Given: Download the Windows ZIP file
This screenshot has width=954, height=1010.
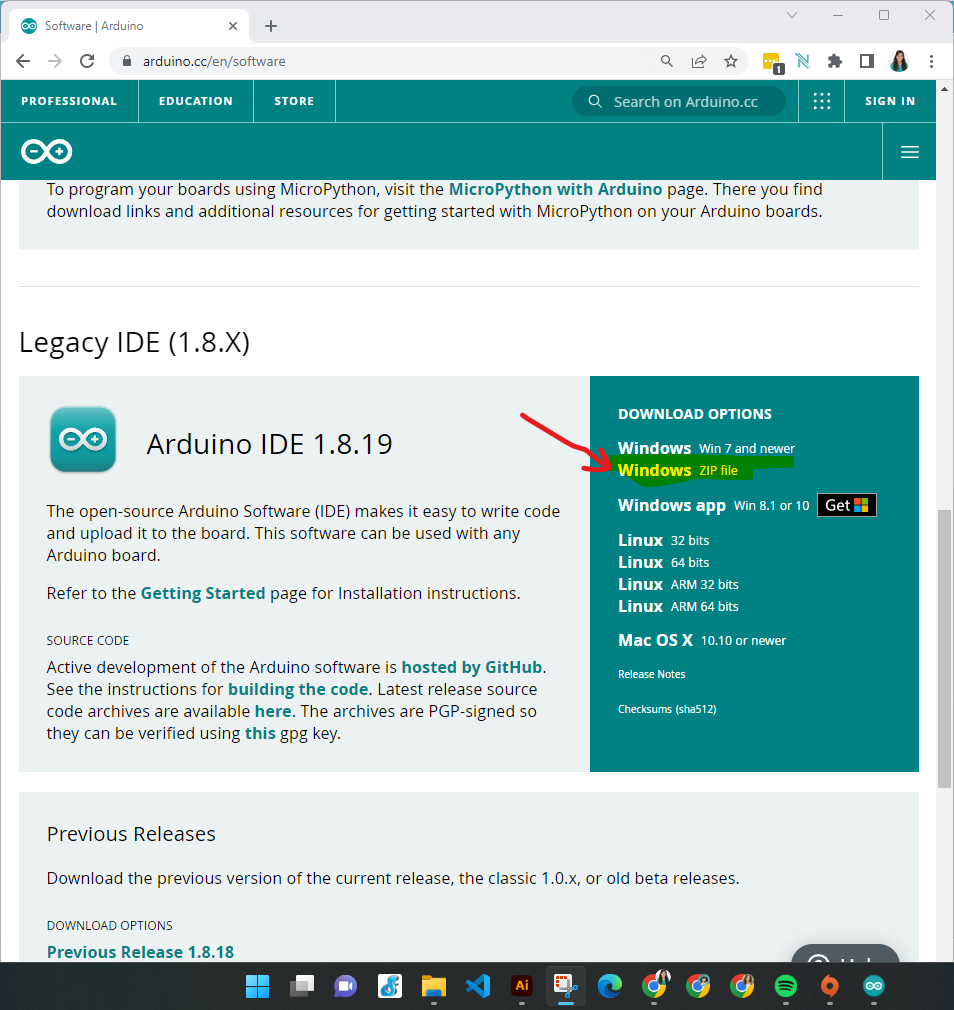Looking at the screenshot, I should (x=678, y=470).
